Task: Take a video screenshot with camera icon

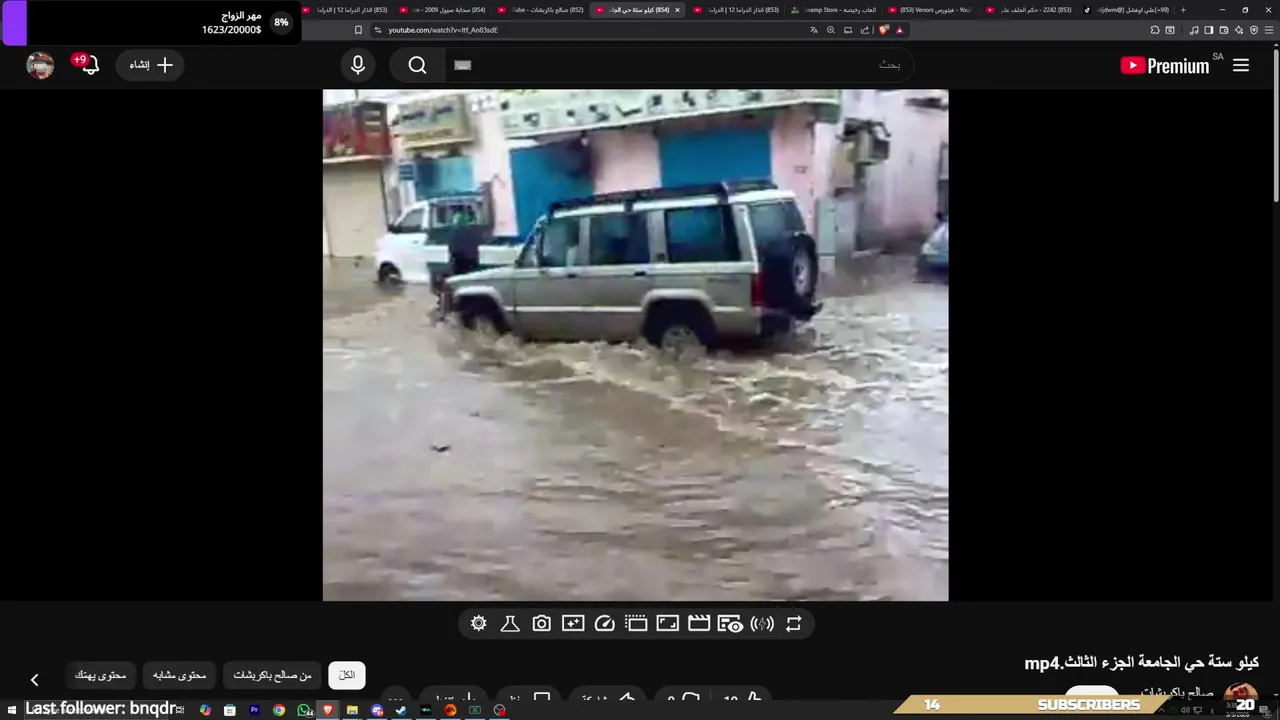Action: click(x=542, y=624)
